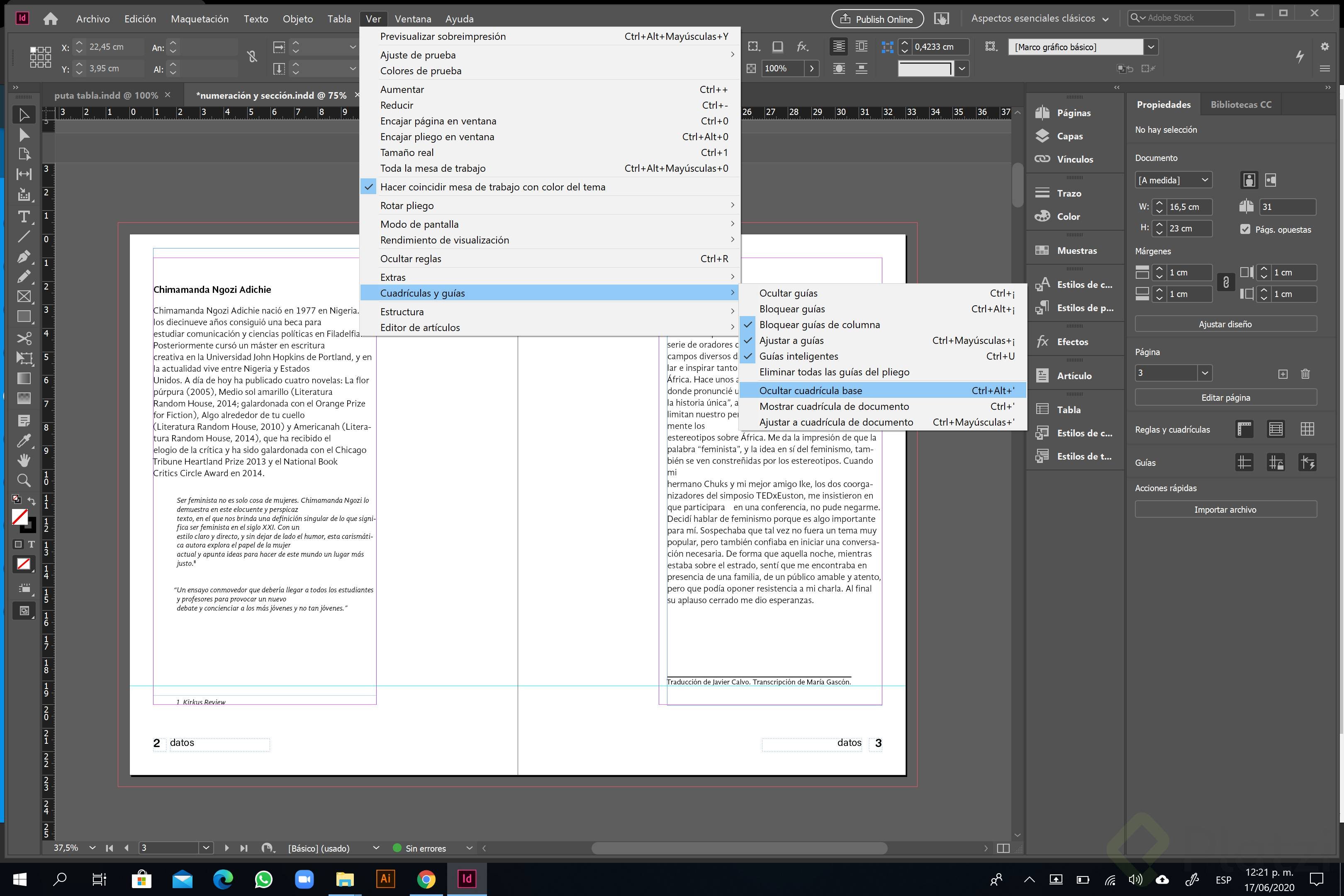
Task: Select the Rectangle tool
Action: click(x=23, y=317)
